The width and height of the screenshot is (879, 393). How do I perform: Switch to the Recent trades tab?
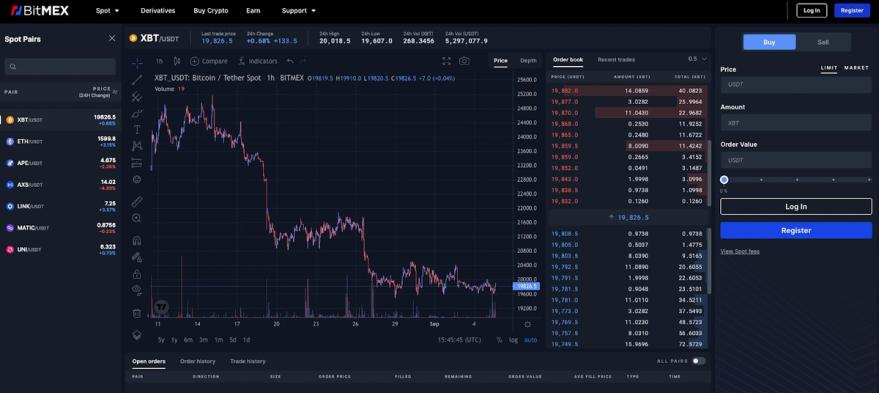click(x=616, y=59)
